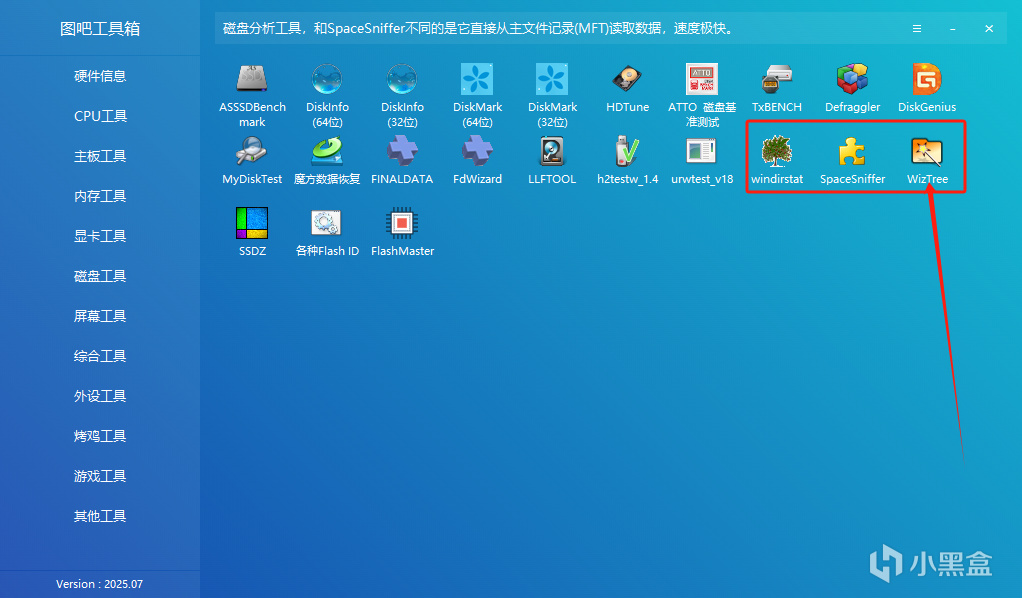Select 烤鸡工具 category

pos(100,436)
